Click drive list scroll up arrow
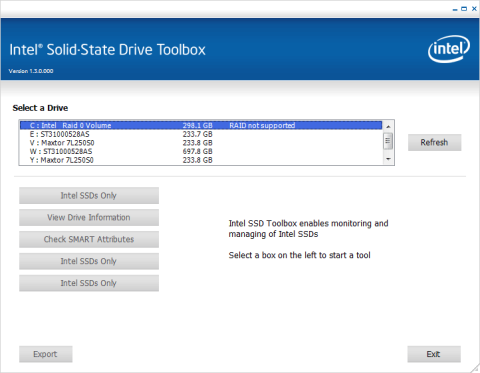480x373 pixels. click(388, 126)
